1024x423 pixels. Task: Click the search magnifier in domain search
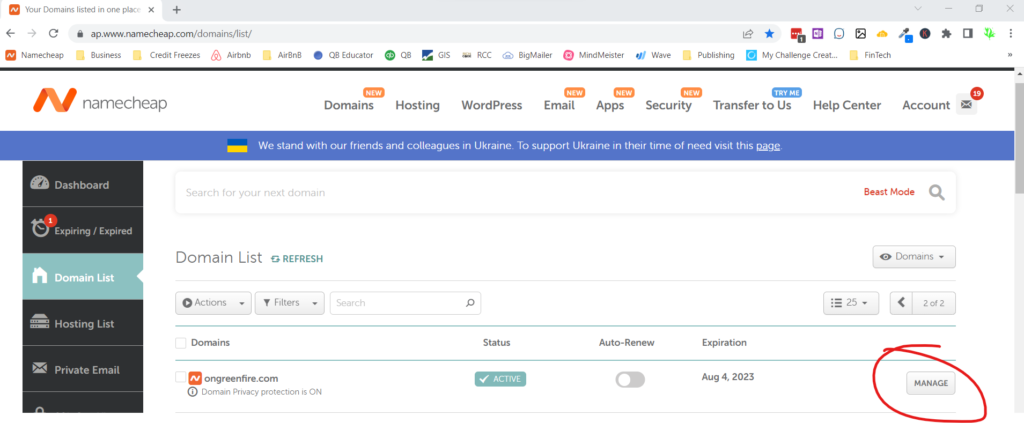[936, 193]
